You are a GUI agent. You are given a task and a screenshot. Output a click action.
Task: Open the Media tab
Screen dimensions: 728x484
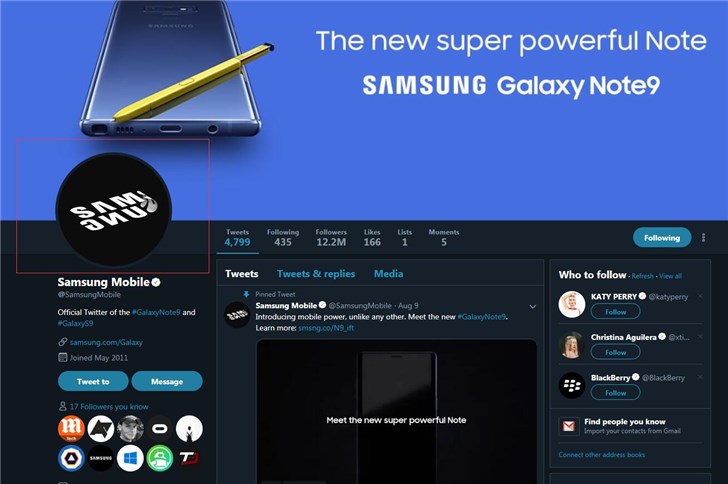point(389,274)
